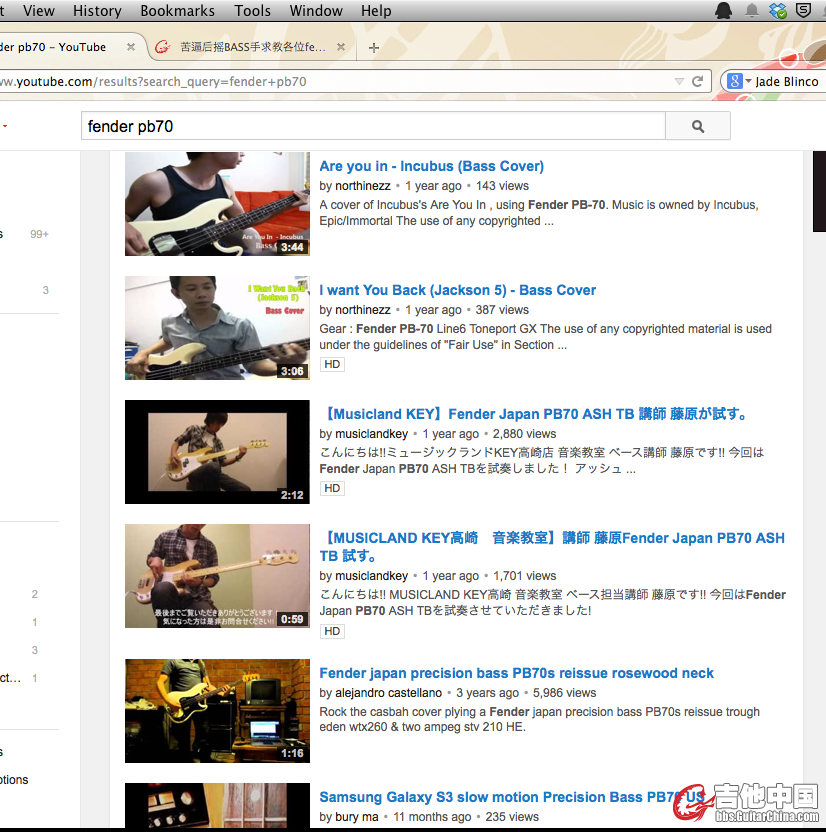
Task: Open the notification bell in menu bar
Action: coord(751,11)
